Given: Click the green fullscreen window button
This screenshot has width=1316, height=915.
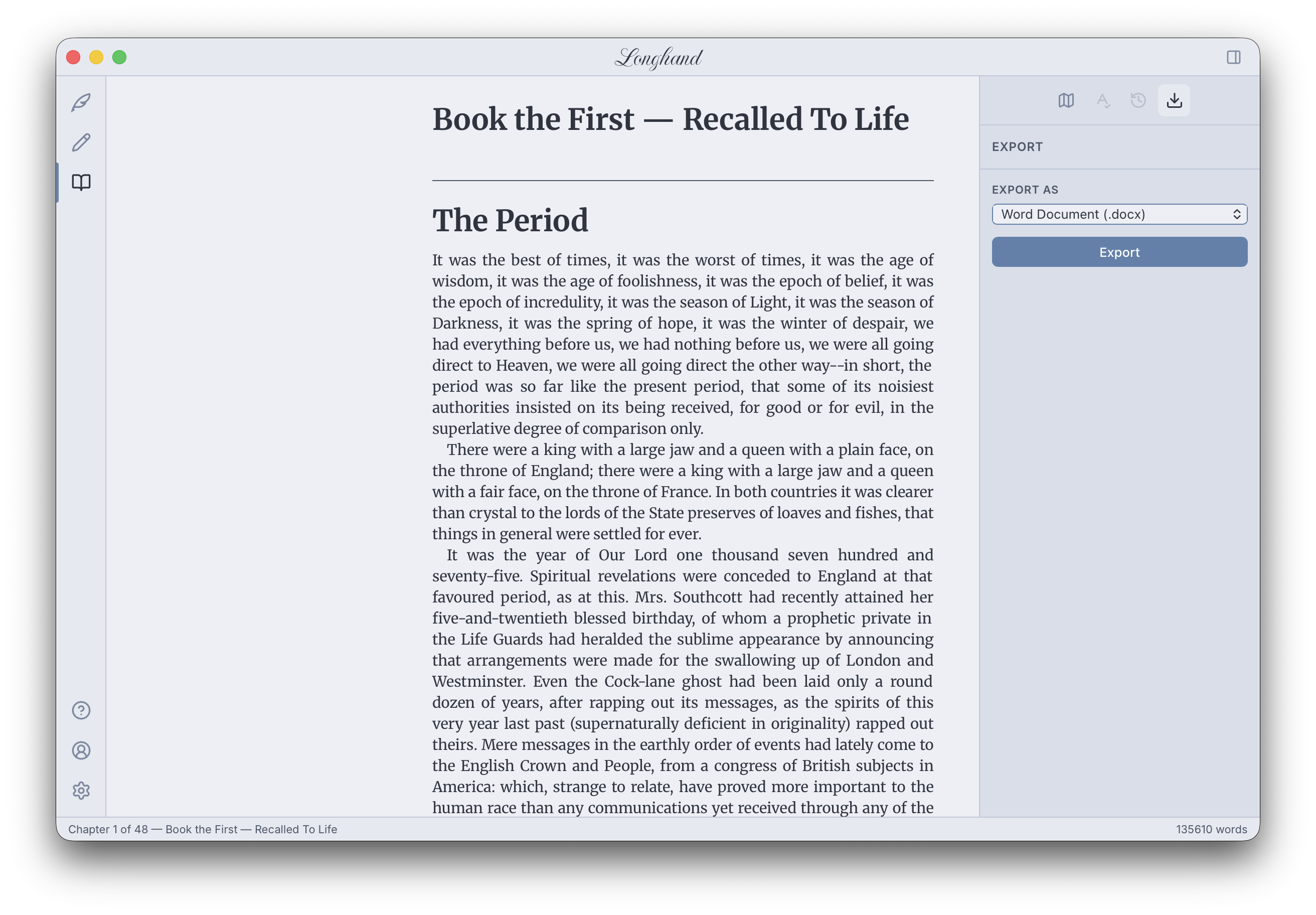Looking at the screenshot, I should click(119, 57).
